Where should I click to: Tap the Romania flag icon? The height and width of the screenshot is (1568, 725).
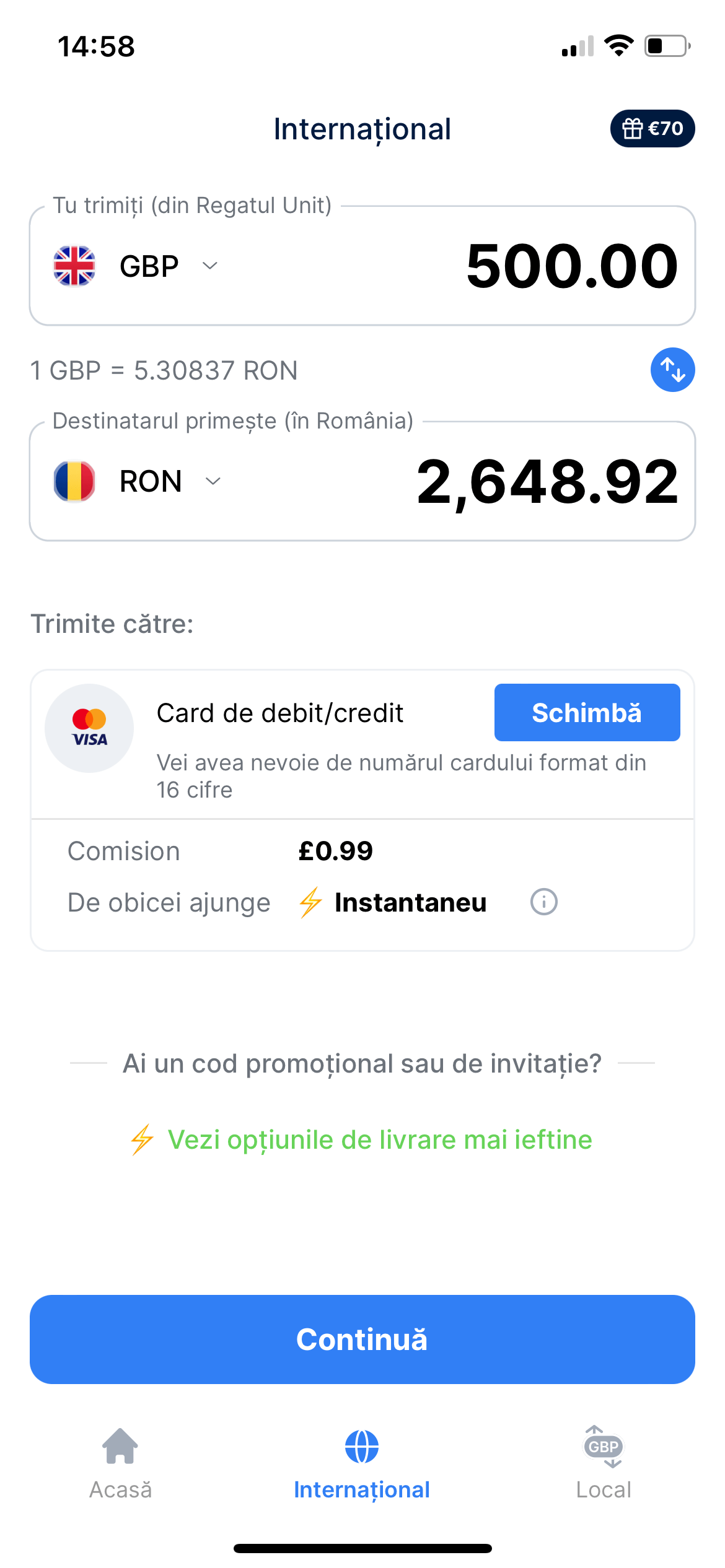[x=74, y=481]
